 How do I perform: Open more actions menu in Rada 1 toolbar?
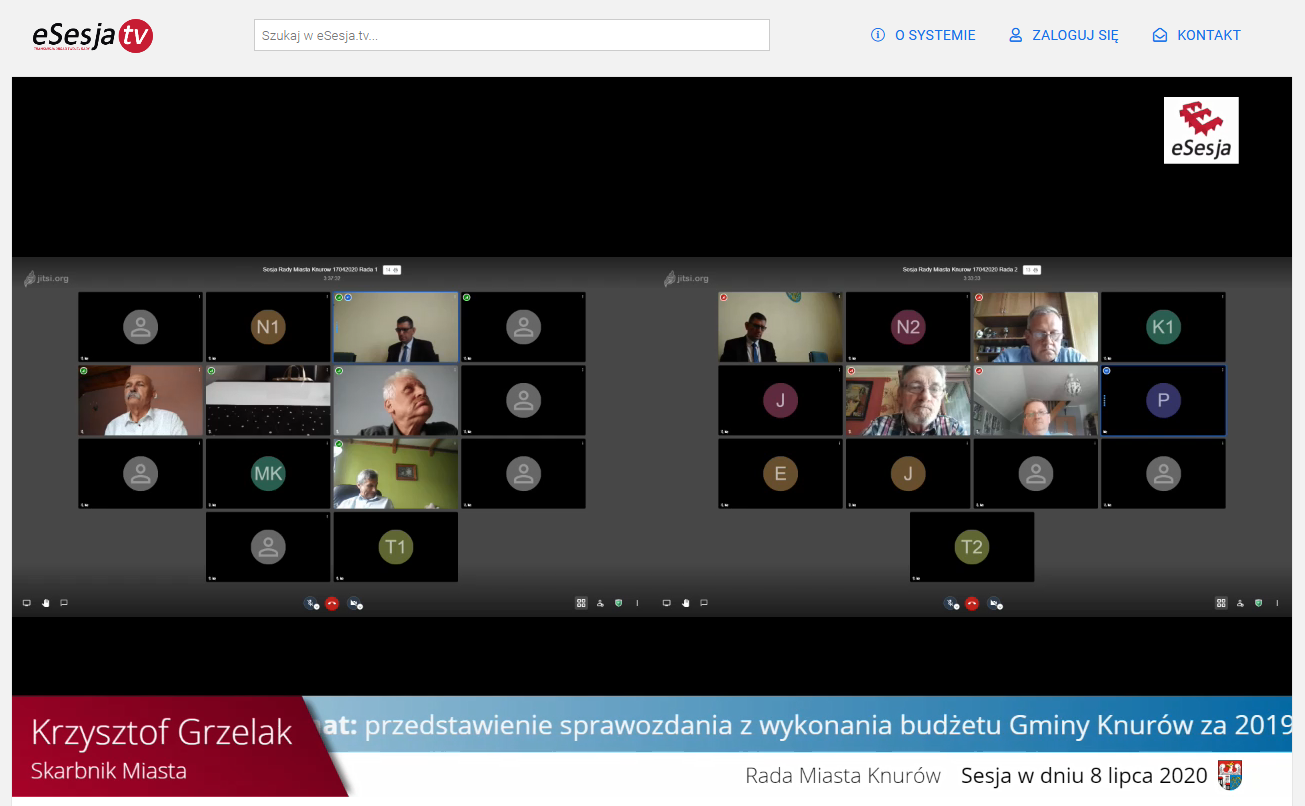638,603
